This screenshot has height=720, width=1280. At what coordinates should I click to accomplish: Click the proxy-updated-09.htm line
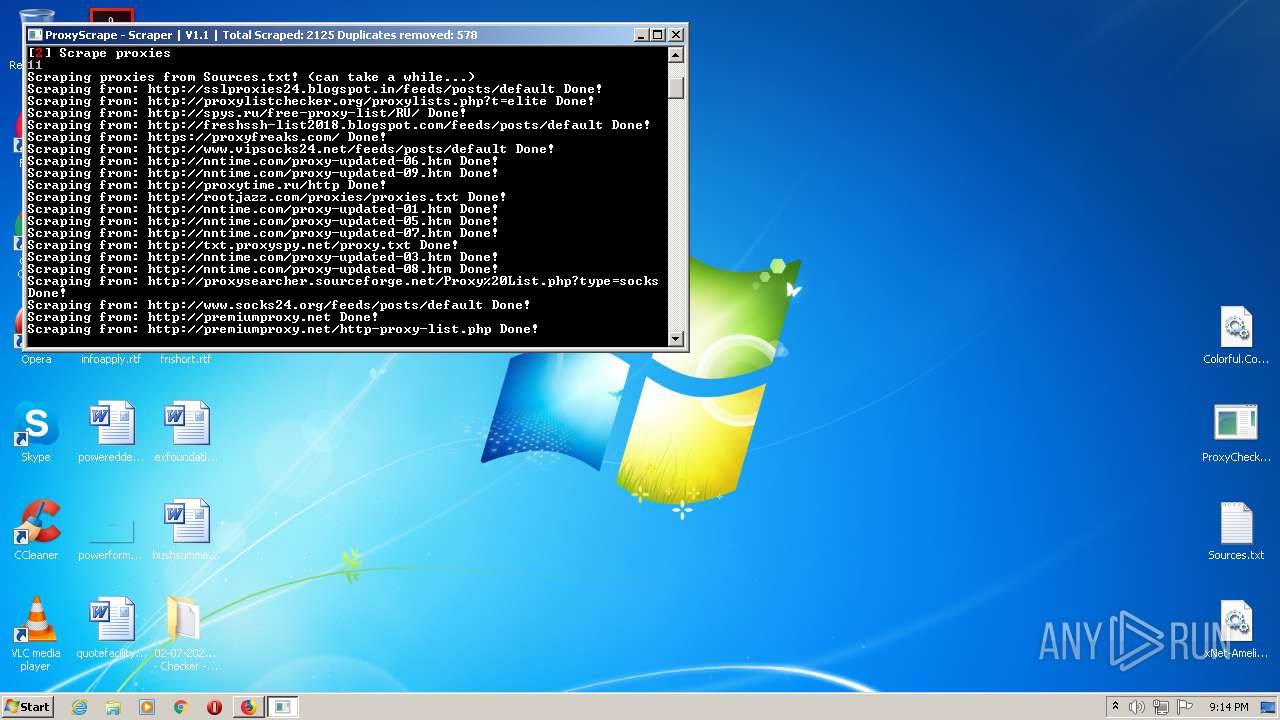263,173
